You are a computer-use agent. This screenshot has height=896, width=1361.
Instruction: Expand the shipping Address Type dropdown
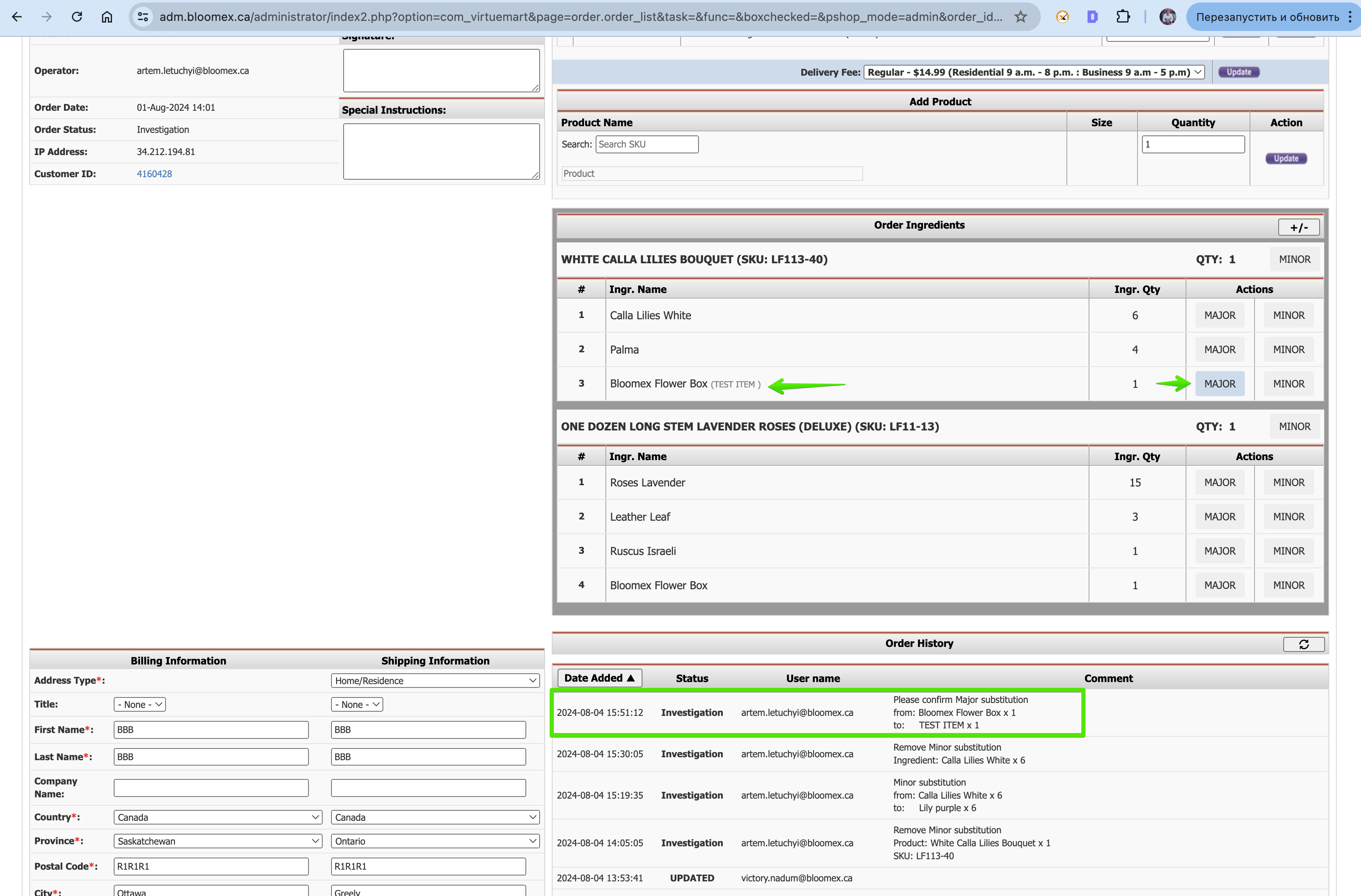click(435, 680)
